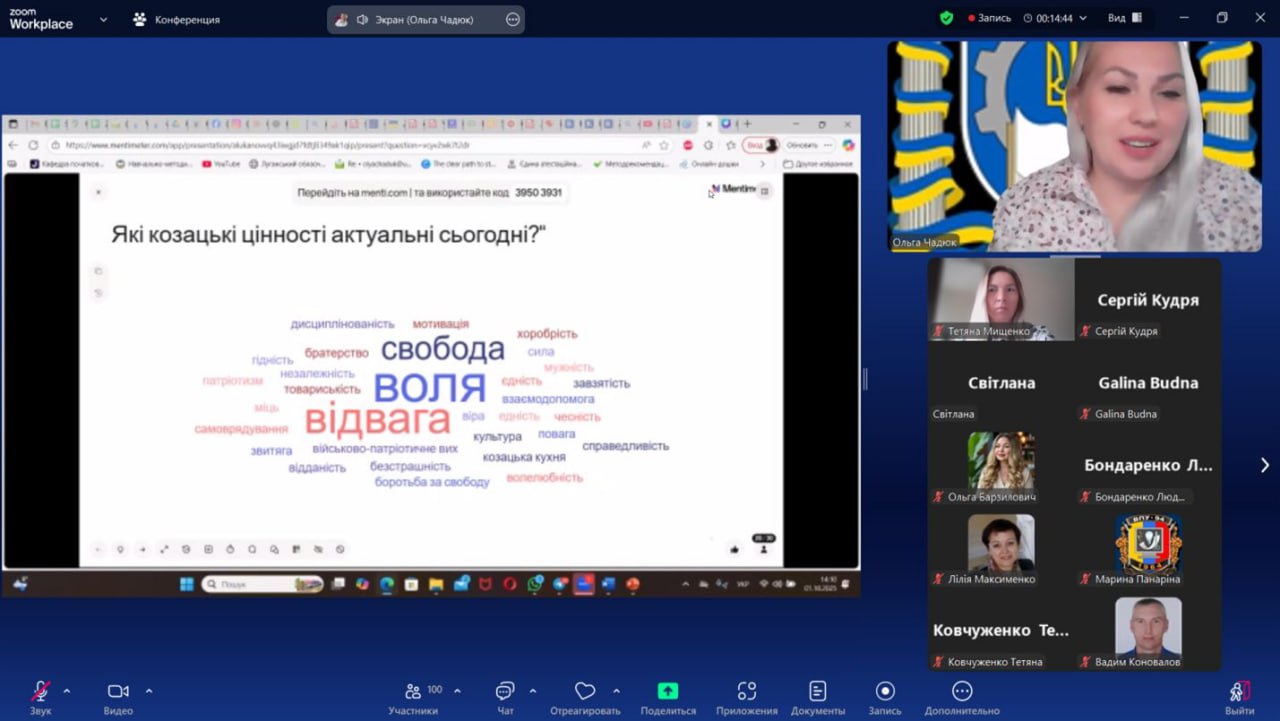Open the Zoom Workplace dropdown menu

pyautogui.click(x=103, y=19)
